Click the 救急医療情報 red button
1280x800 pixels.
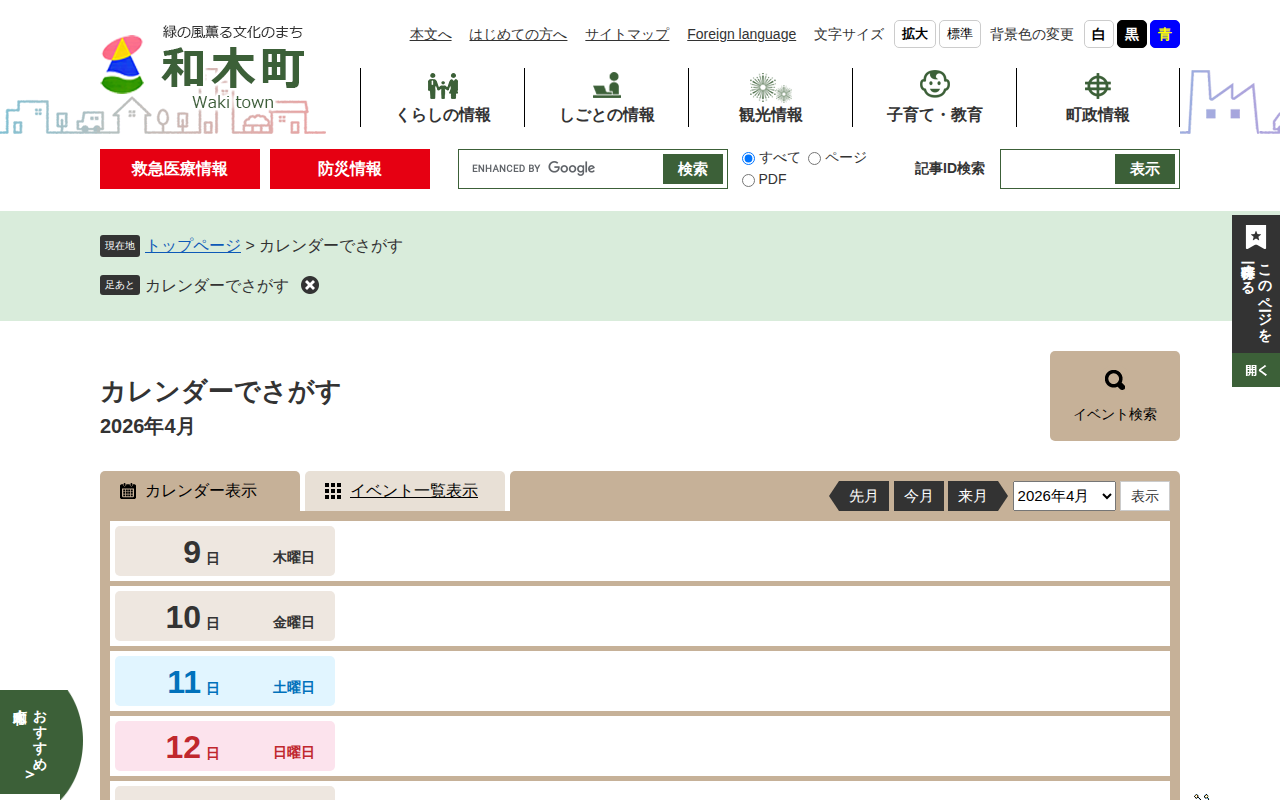click(180, 169)
